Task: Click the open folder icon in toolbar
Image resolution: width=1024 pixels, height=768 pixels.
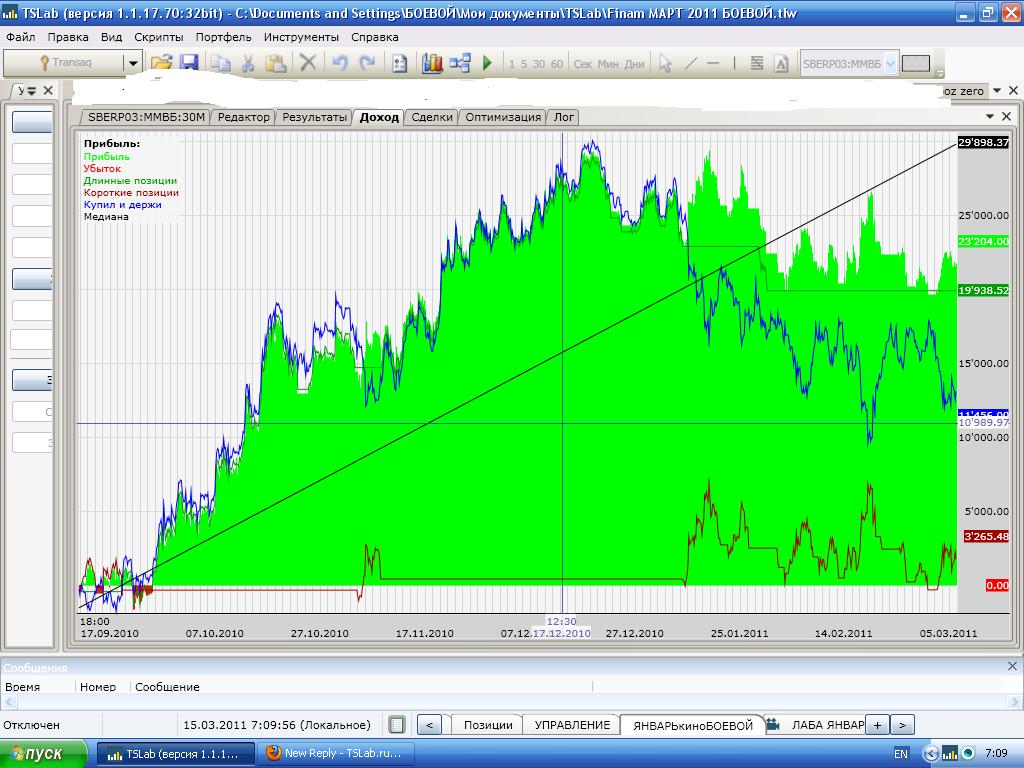Action: point(161,63)
